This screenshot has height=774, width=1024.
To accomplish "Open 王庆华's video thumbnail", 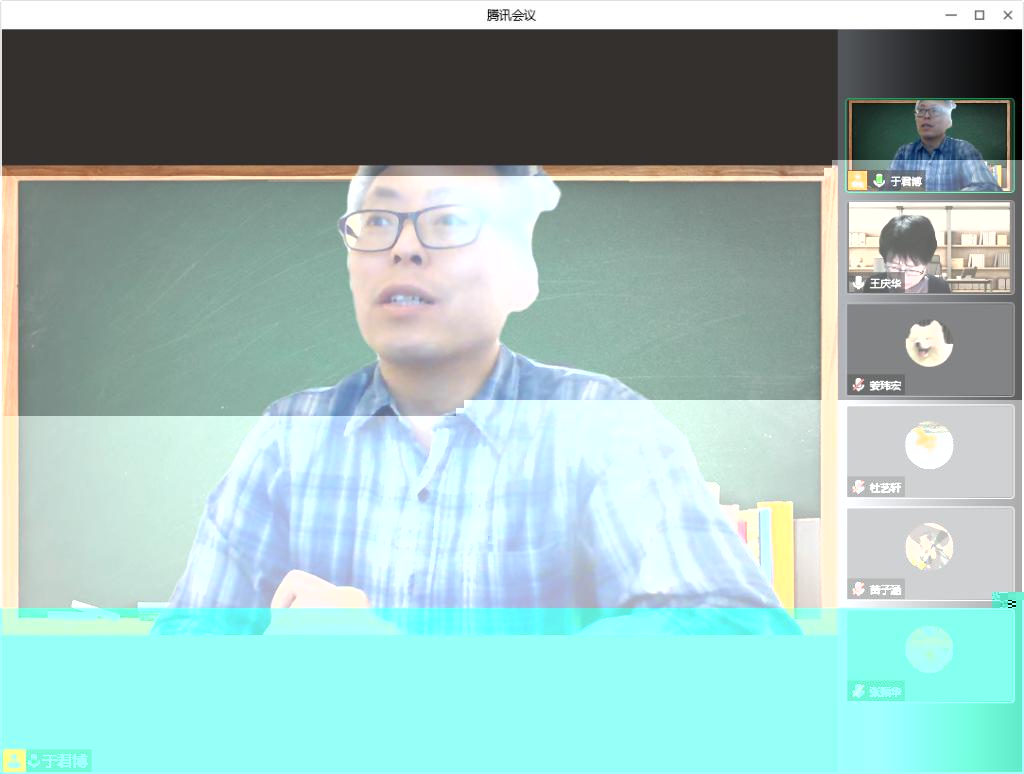I will click(930, 247).
